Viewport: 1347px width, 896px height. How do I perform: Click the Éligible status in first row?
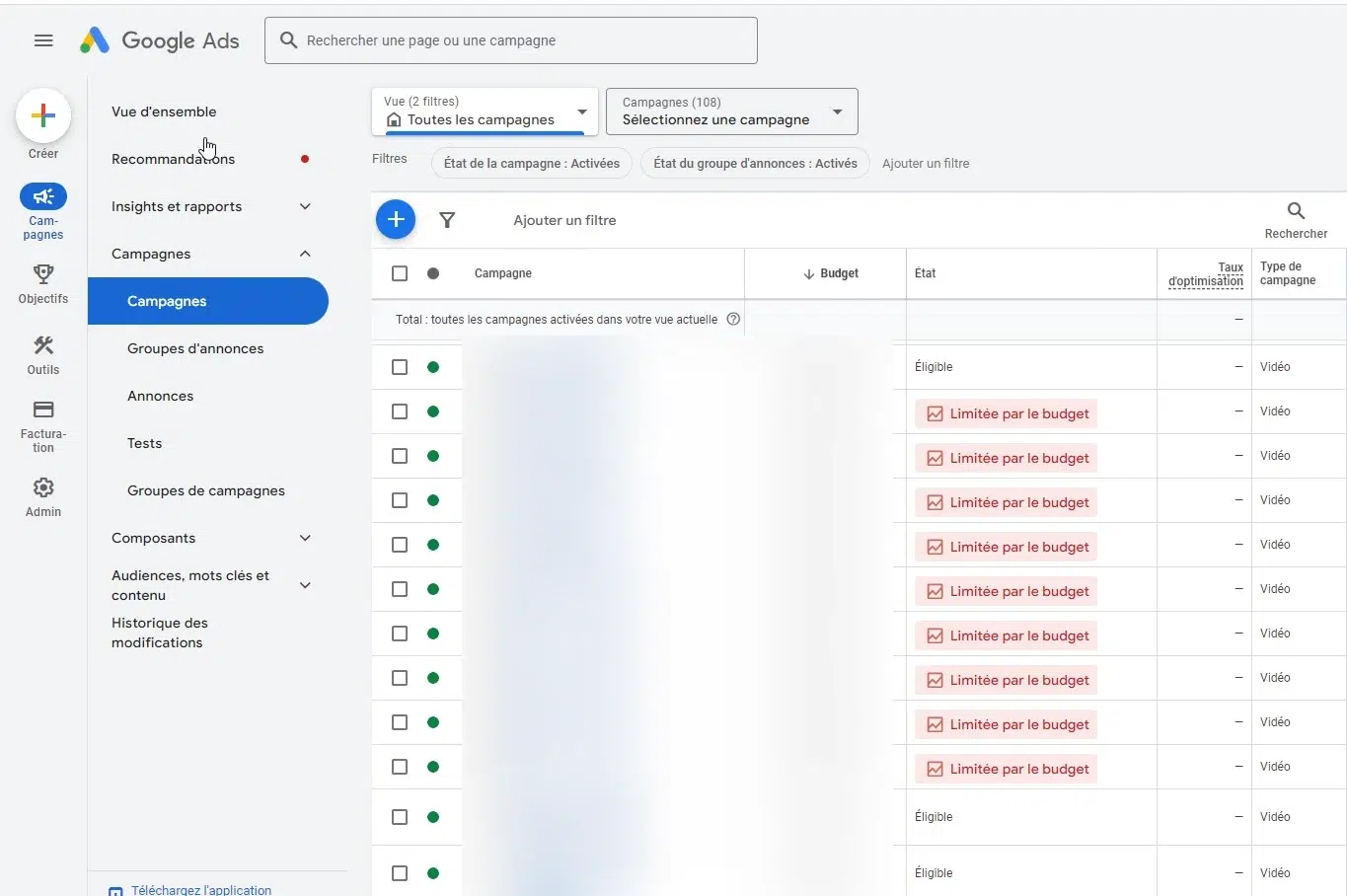934,367
